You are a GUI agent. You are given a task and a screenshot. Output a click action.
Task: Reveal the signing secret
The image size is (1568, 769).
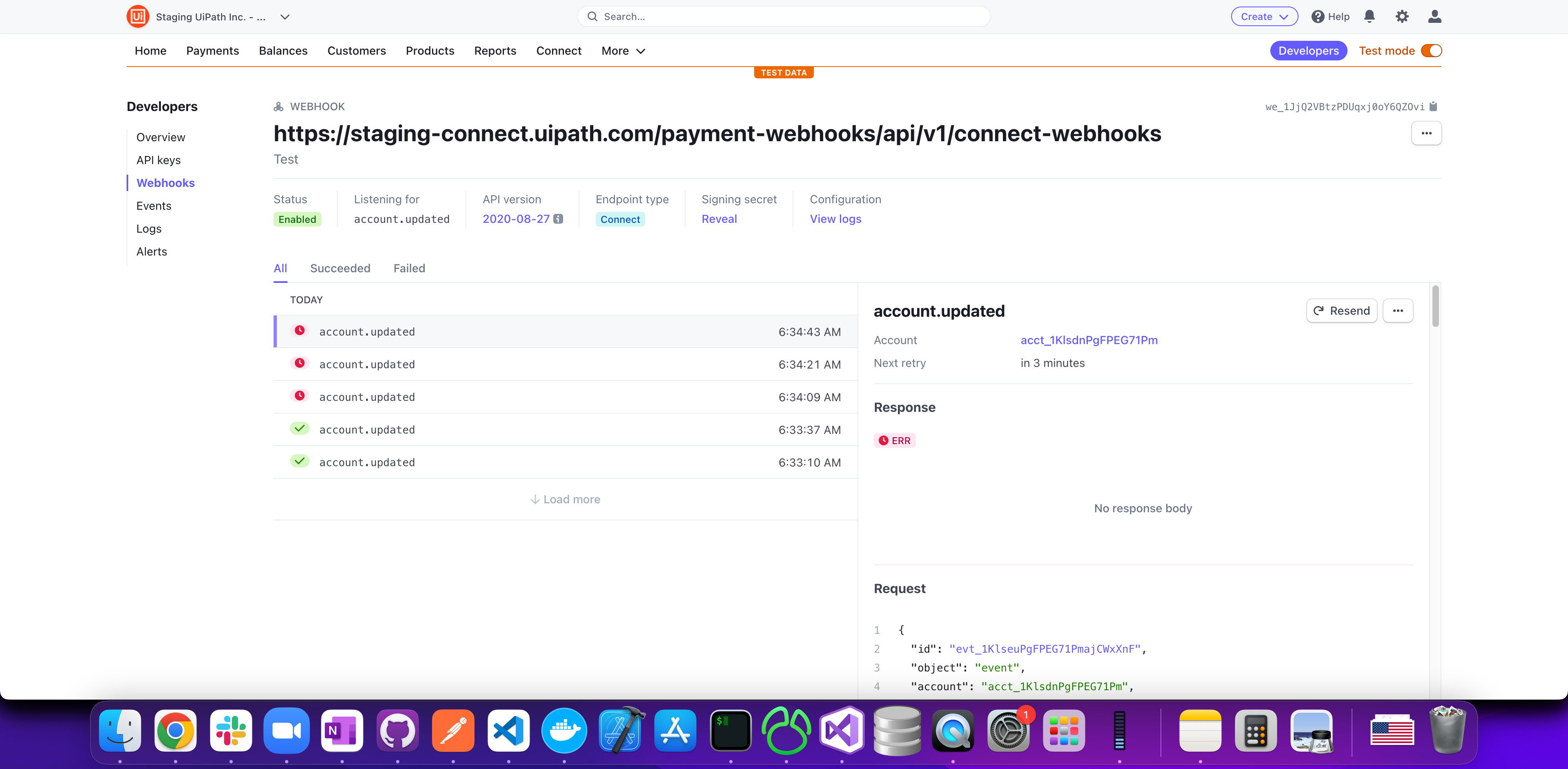[x=719, y=219]
